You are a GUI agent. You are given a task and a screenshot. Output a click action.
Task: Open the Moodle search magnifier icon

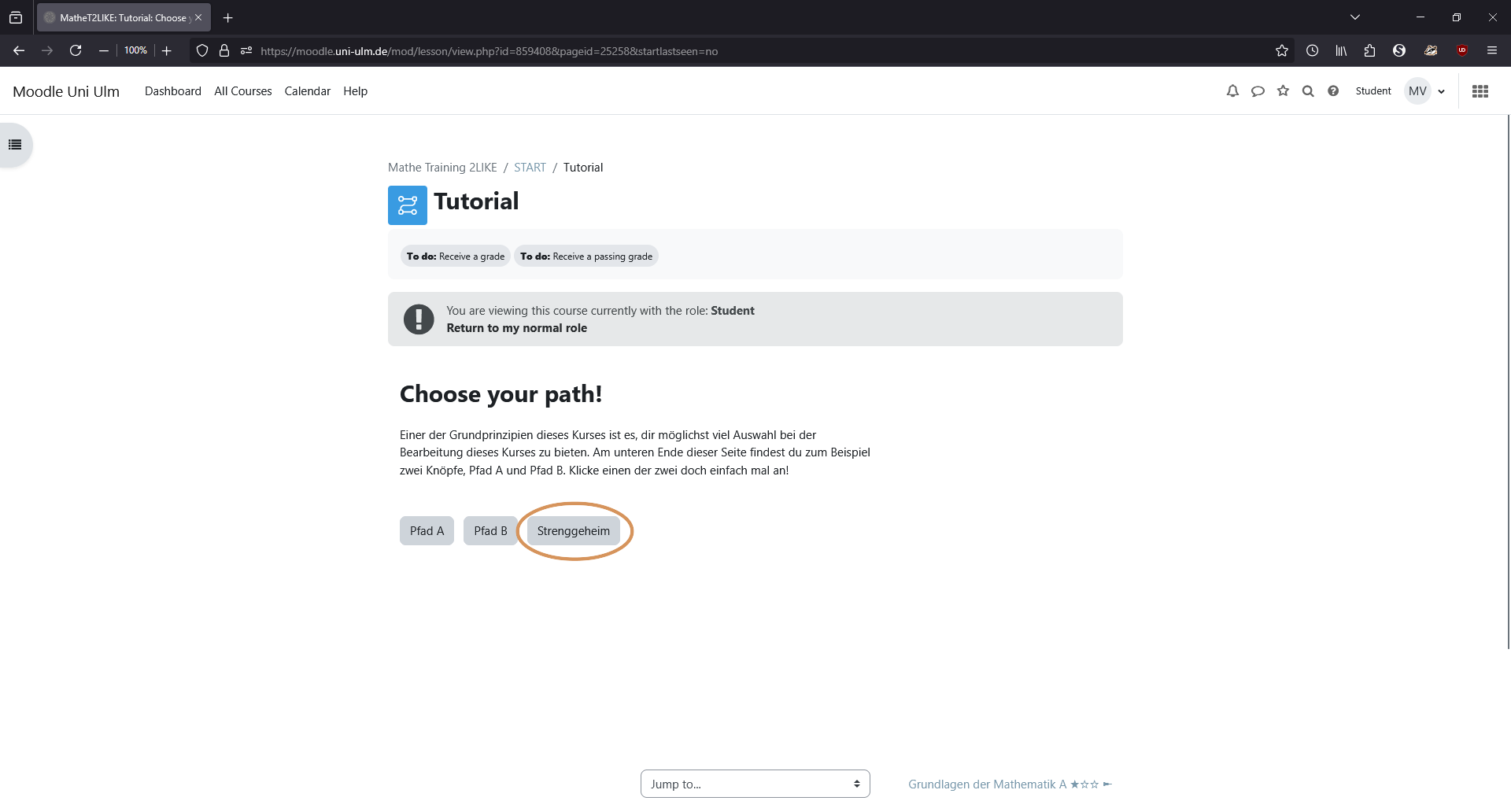(1308, 91)
